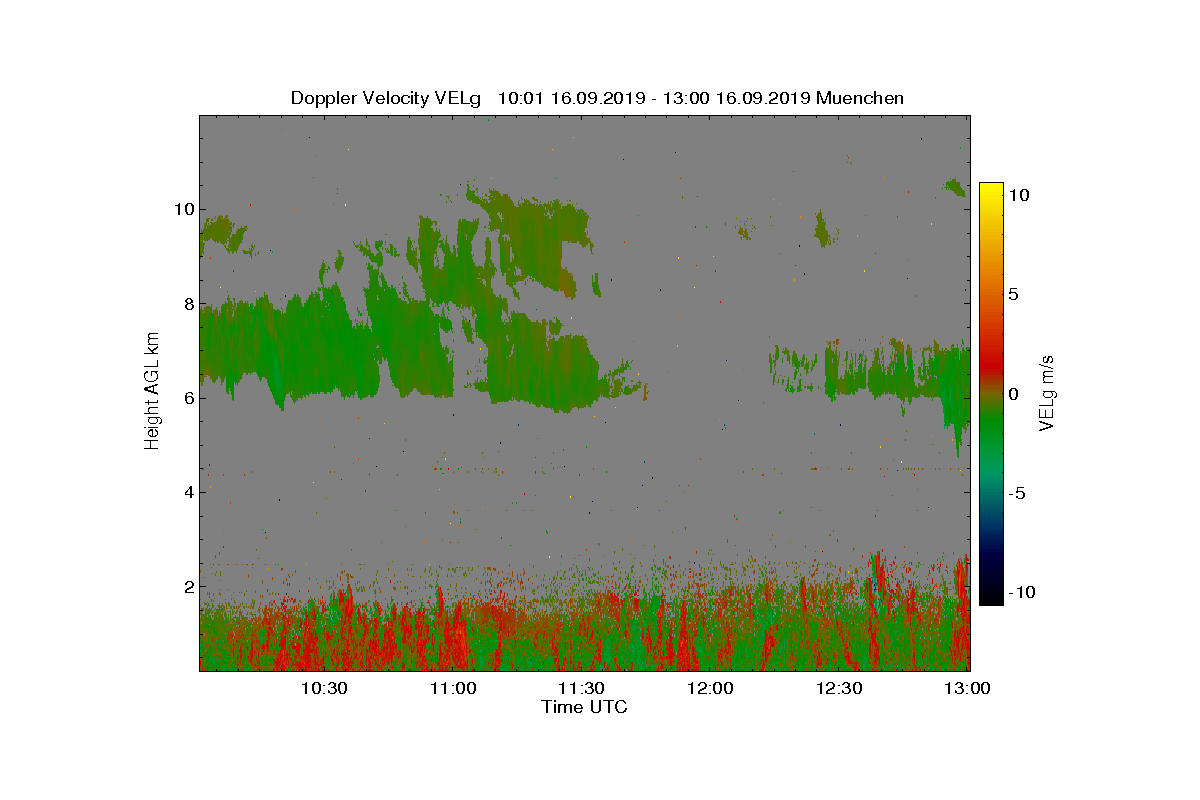This screenshot has height=800, width=1200.
Task: Click the date range '10:01 16.09.2019 - 13:00 16.09.2019 Muenchen'
Action: pyautogui.click(x=700, y=98)
